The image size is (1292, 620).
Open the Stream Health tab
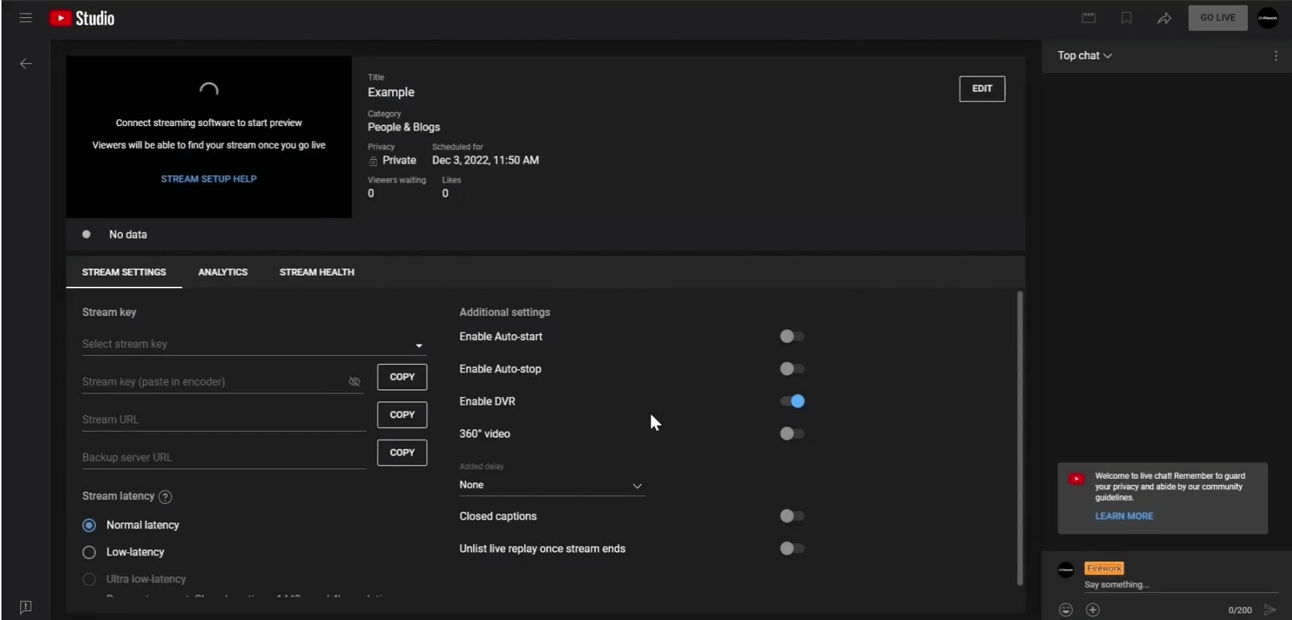[x=316, y=272]
